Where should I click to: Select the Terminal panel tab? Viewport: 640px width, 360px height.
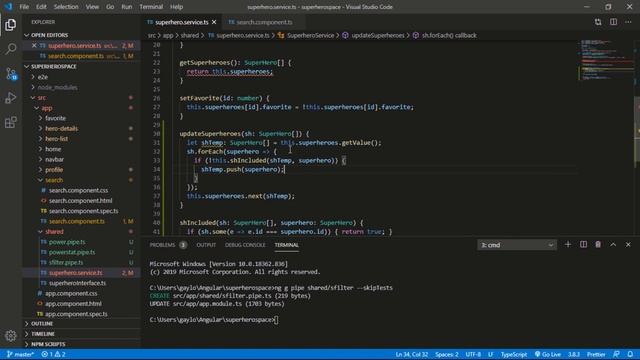click(x=287, y=245)
